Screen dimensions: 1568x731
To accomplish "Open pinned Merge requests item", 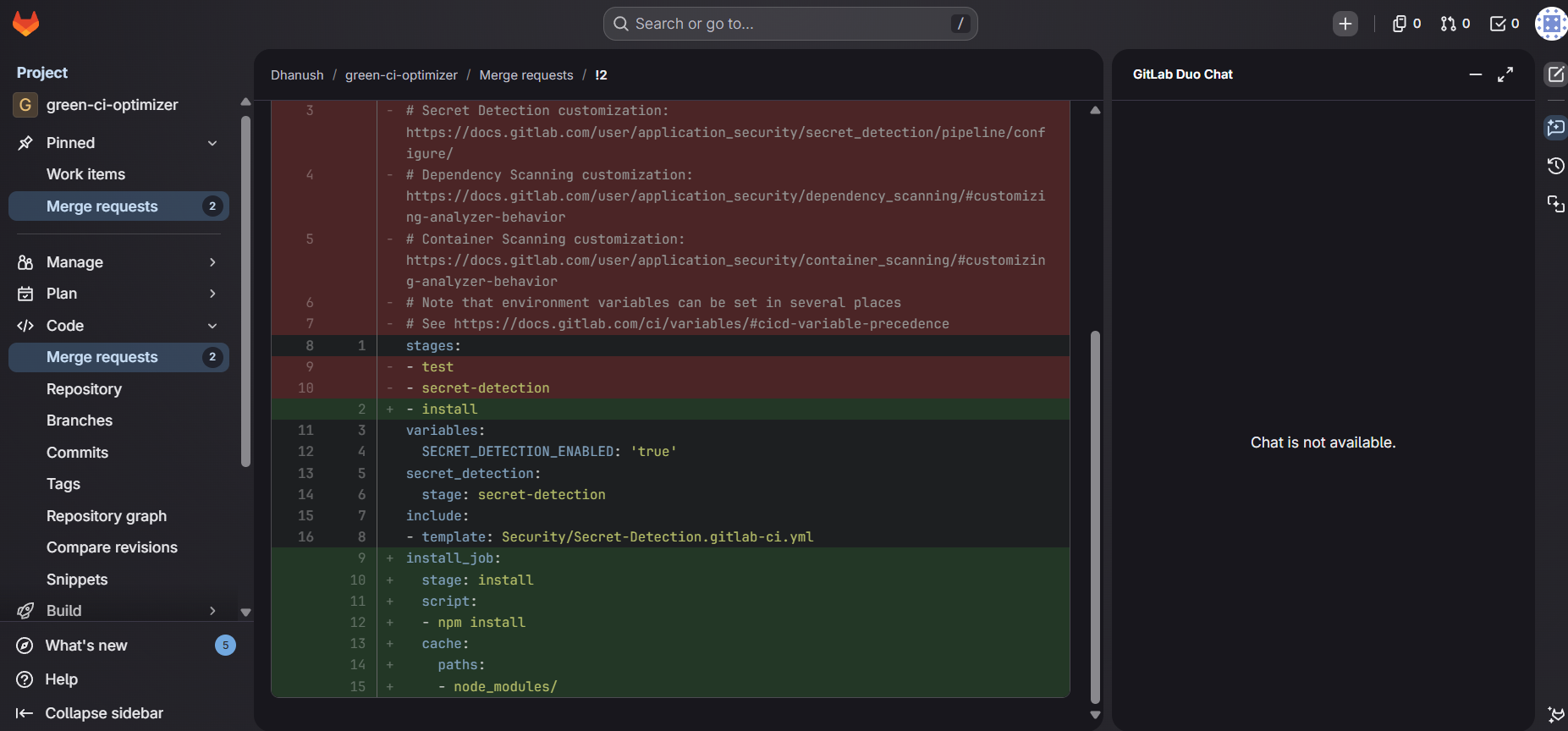I will pyautogui.click(x=118, y=206).
